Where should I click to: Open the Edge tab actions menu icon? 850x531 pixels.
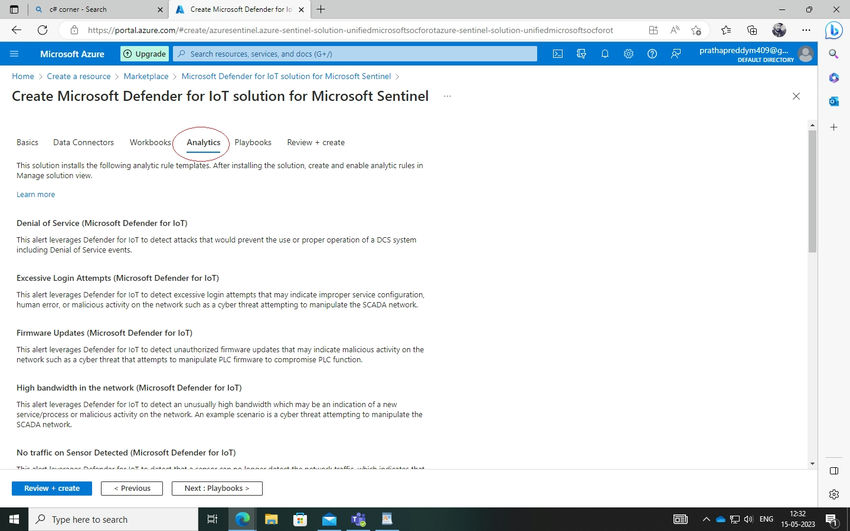pos(14,9)
